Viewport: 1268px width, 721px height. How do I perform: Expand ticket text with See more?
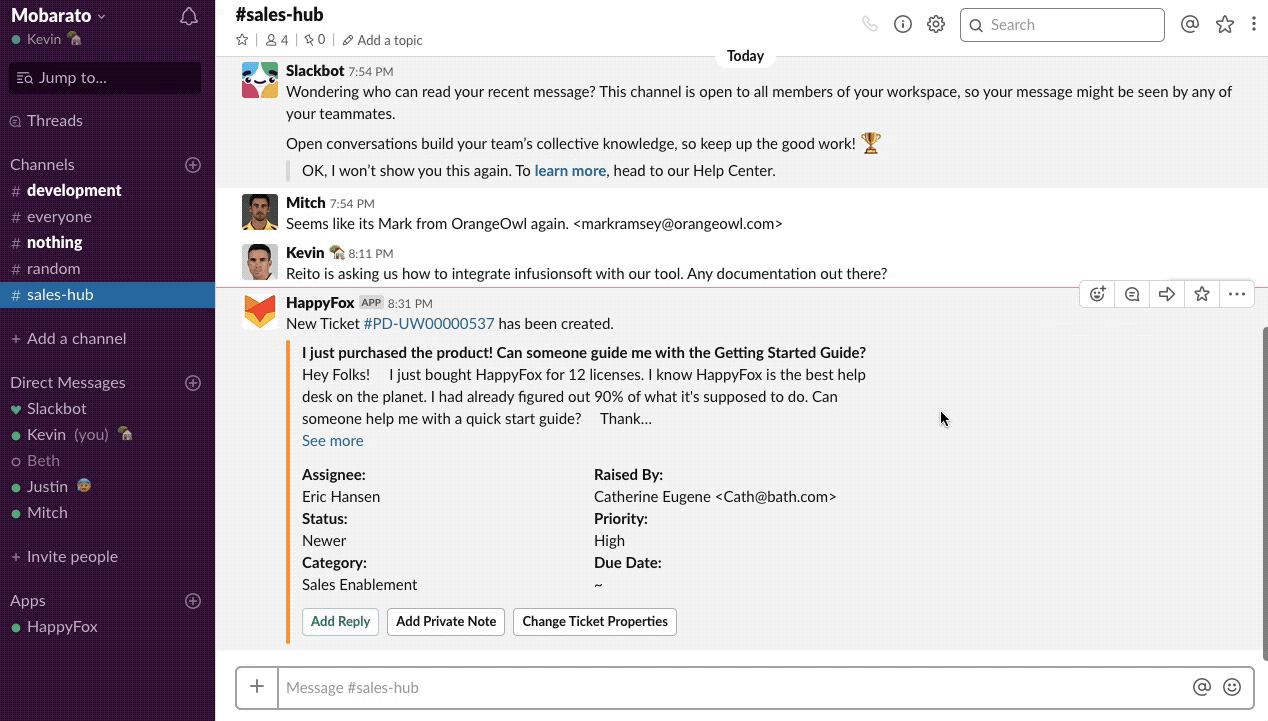(332, 440)
